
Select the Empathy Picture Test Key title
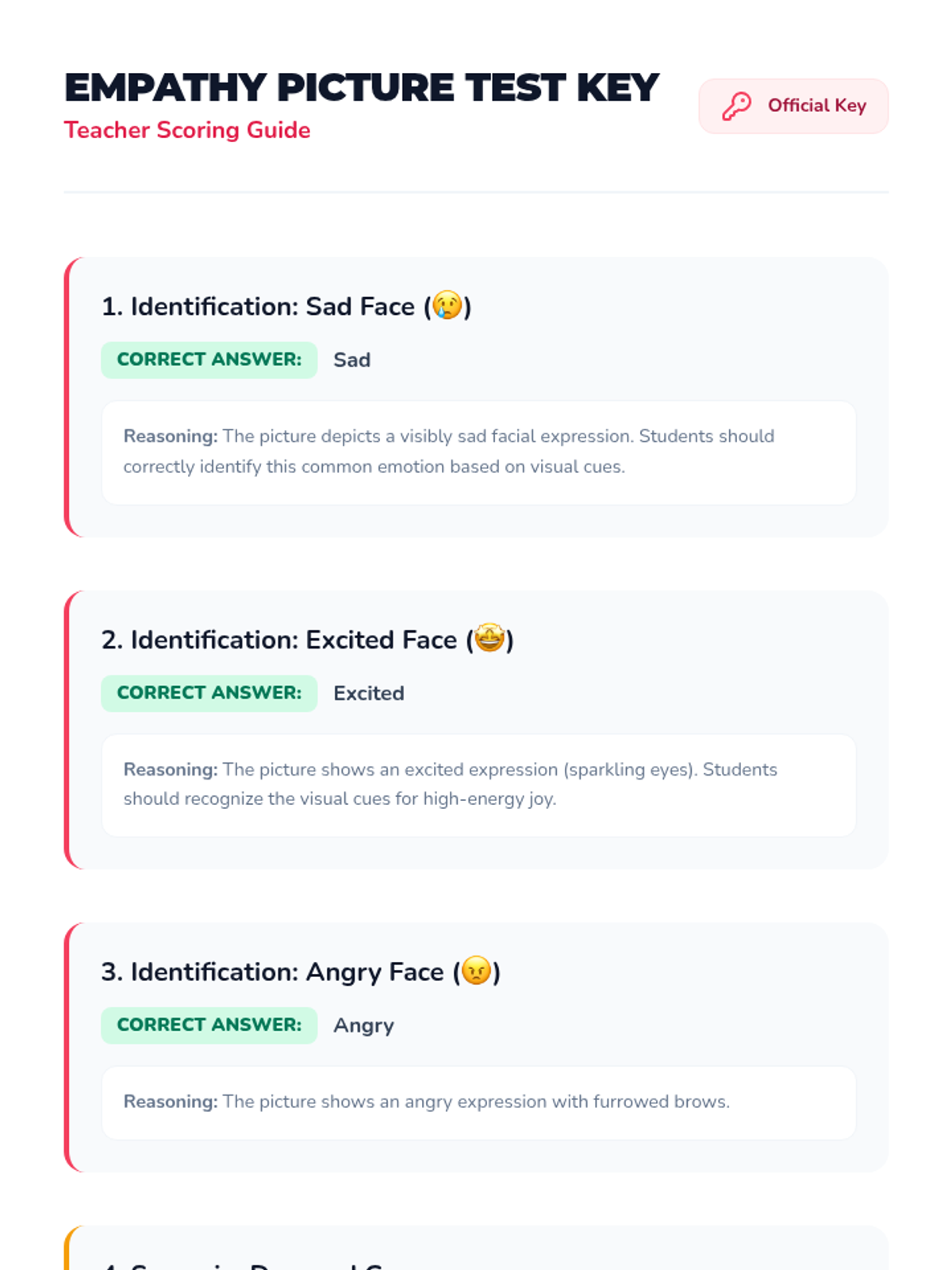click(x=362, y=87)
